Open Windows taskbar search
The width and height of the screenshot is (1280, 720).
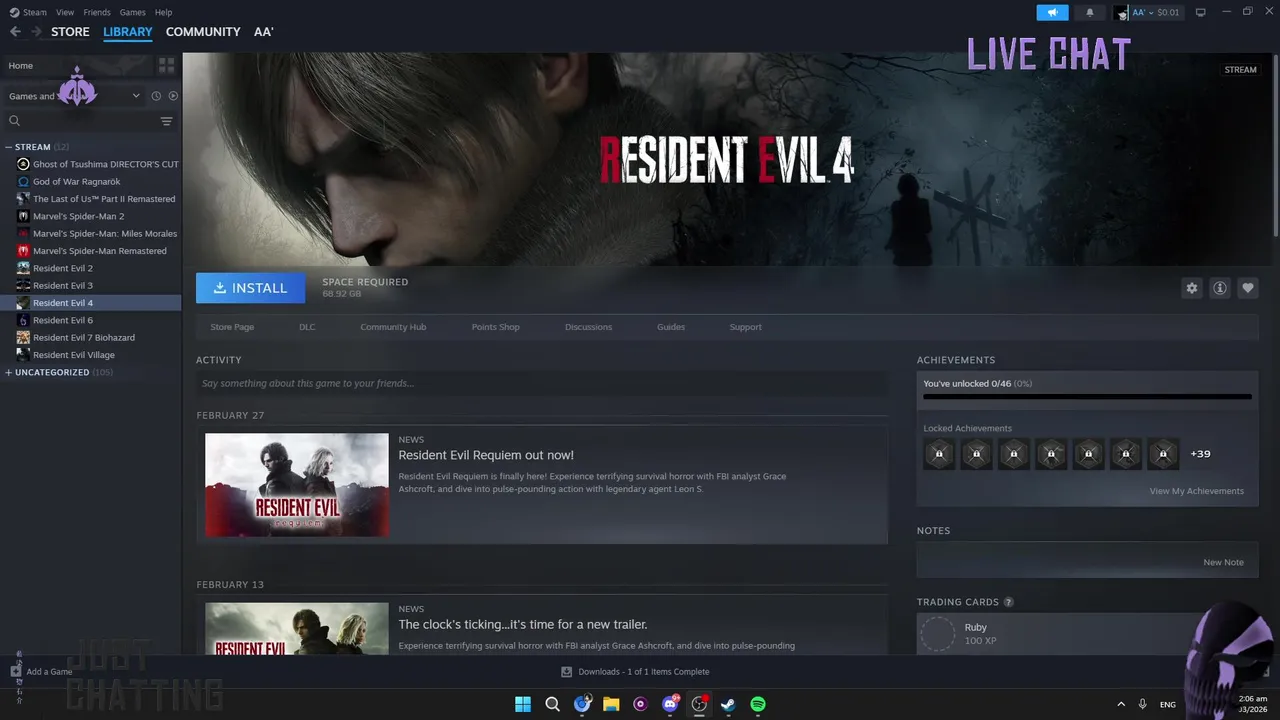pyautogui.click(x=552, y=704)
